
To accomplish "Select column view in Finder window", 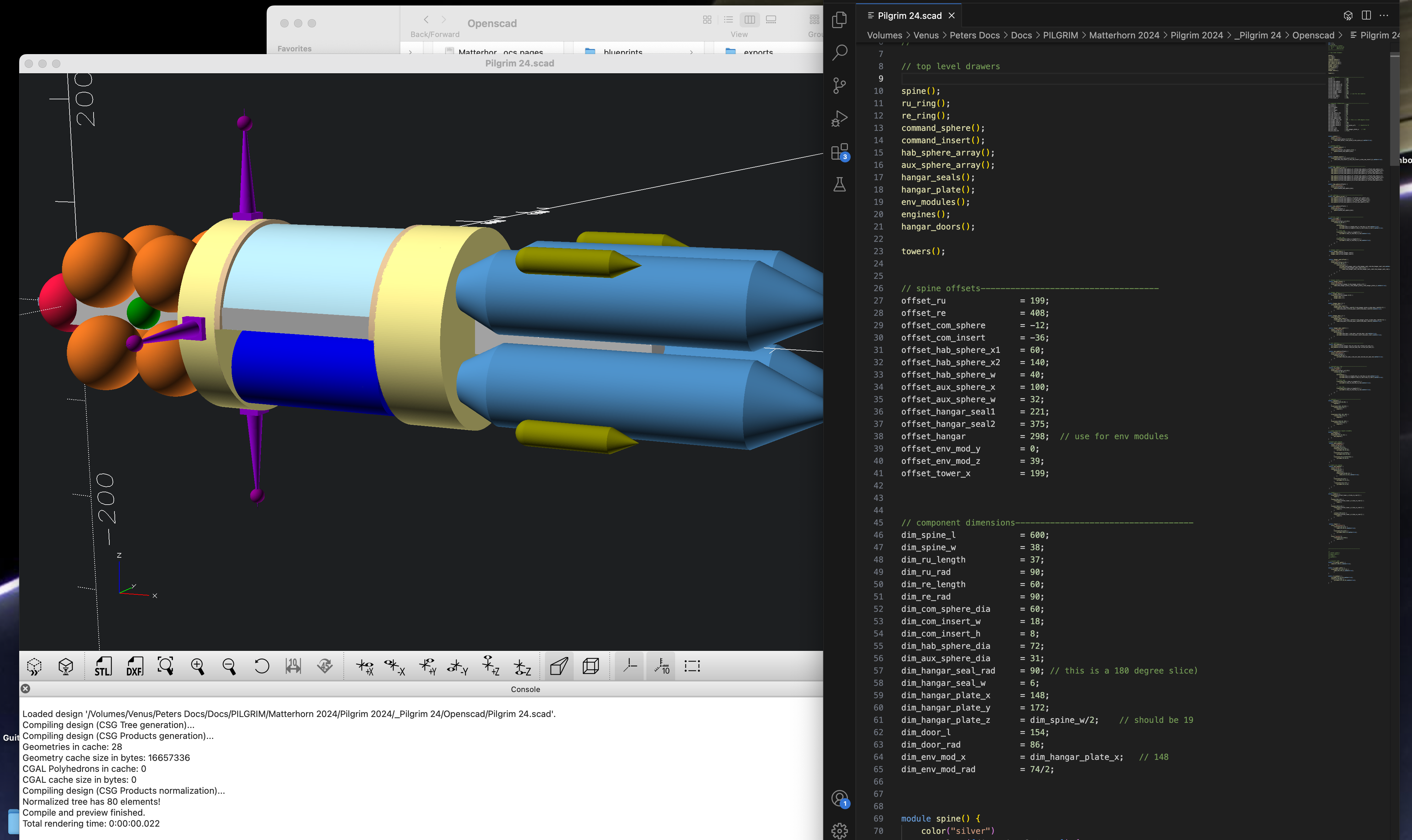I will click(750, 20).
